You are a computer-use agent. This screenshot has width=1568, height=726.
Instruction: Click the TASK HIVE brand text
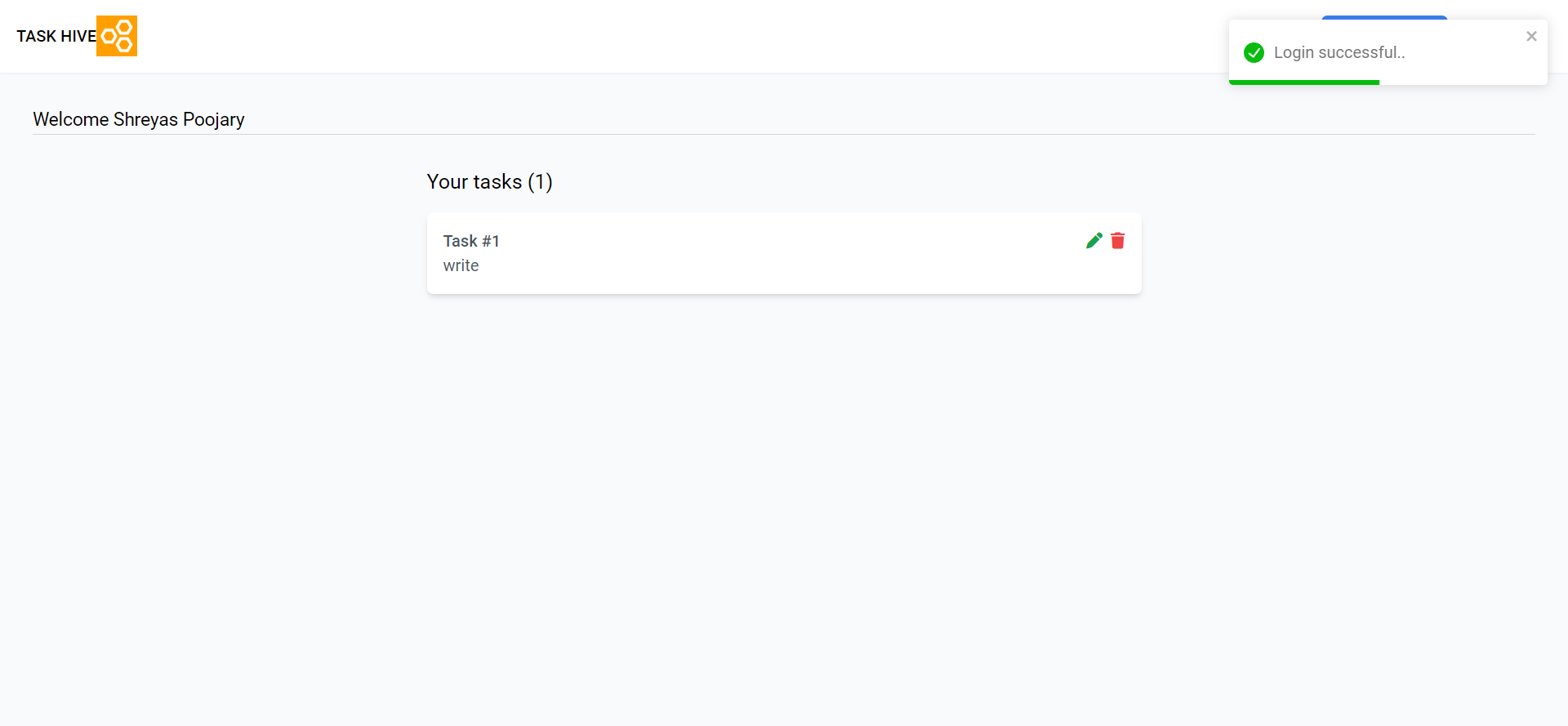pos(55,36)
